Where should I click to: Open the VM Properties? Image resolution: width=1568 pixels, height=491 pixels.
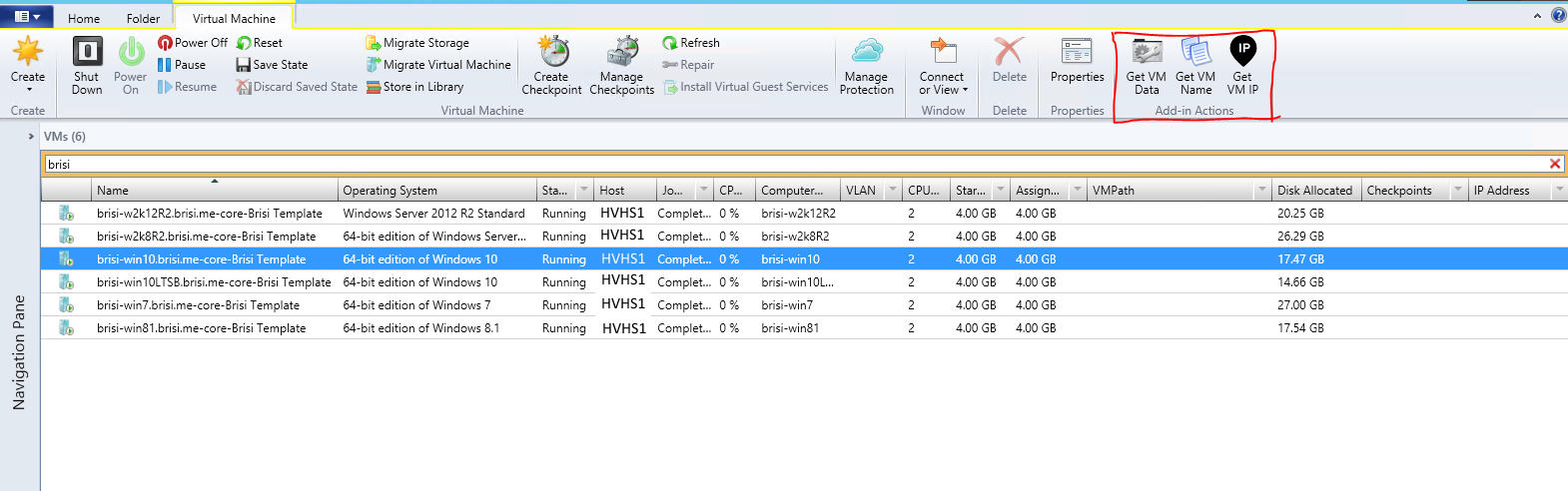pos(1077,60)
